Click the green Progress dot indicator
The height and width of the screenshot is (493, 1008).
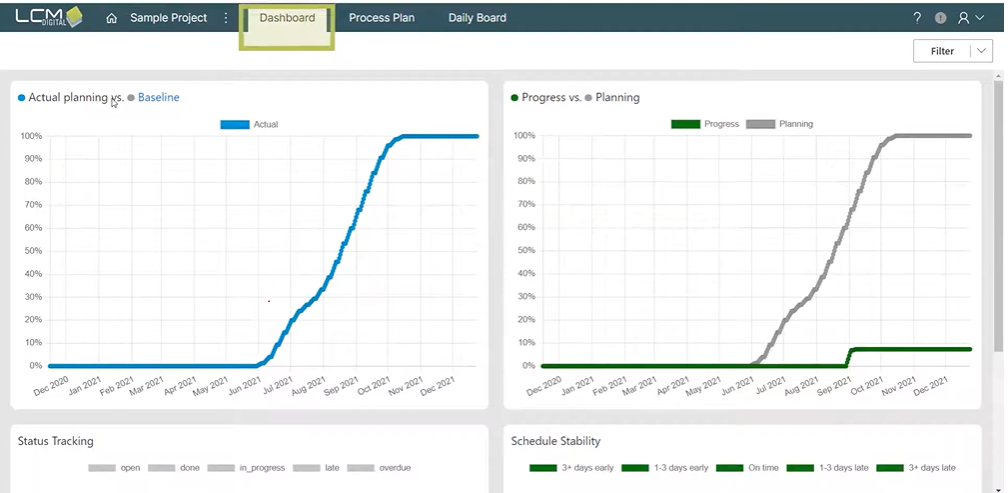click(x=514, y=98)
